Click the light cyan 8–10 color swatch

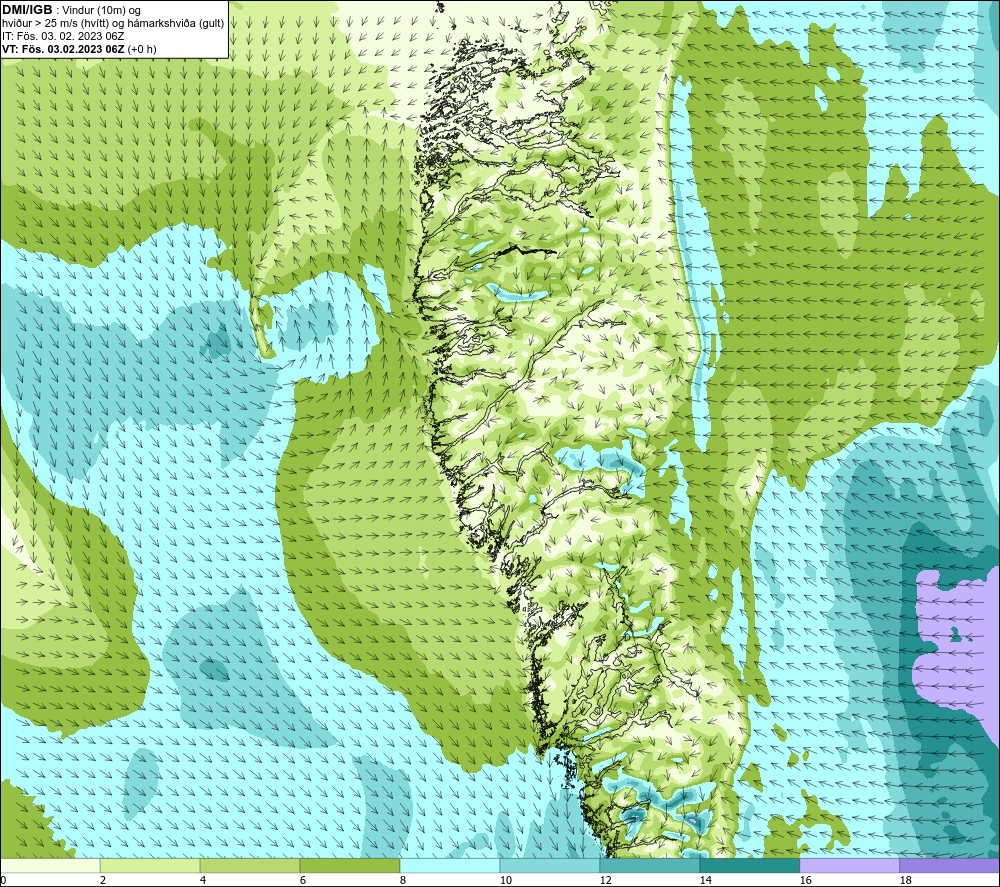coord(450,865)
